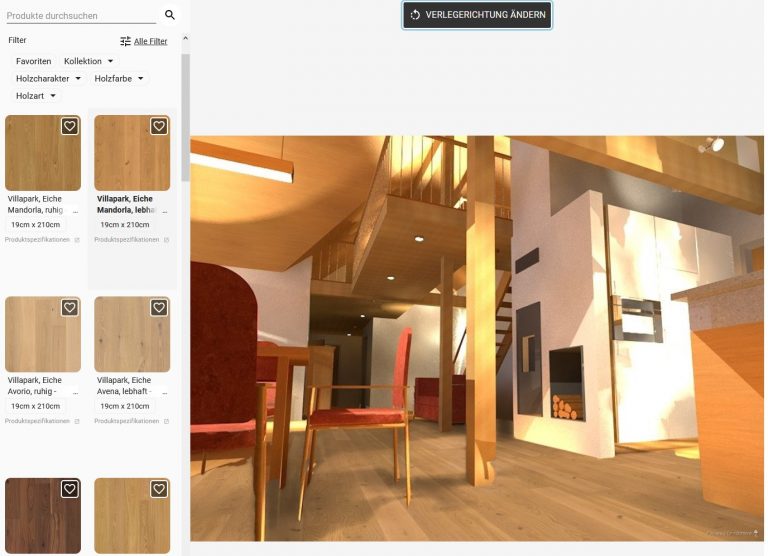Open external link icon for Avena lebhaft specifications
Image resolution: width=768 pixels, height=556 pixels.
tap(166, 421)
